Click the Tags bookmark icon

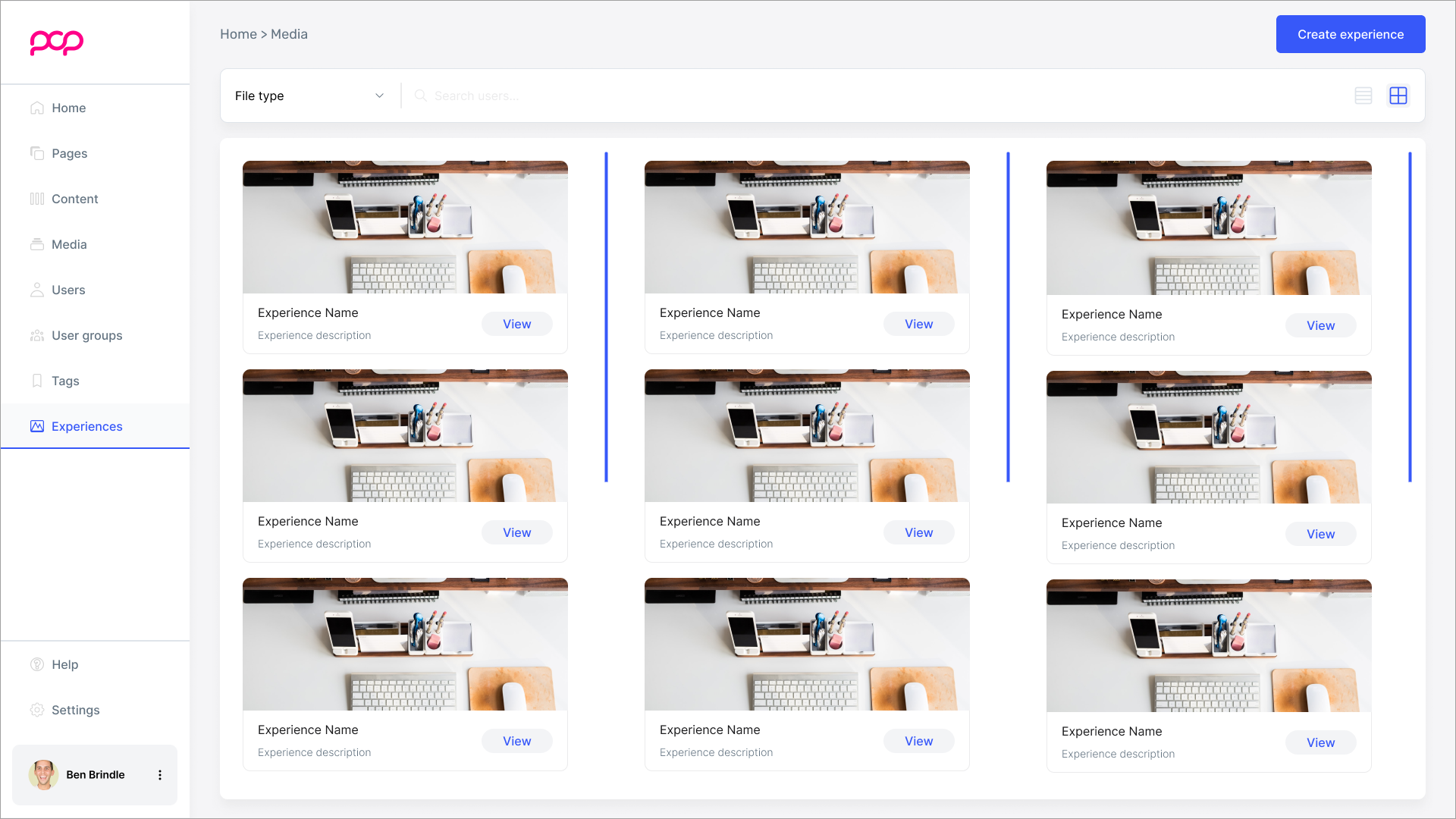pyautogui.click(x=36, y=381)
